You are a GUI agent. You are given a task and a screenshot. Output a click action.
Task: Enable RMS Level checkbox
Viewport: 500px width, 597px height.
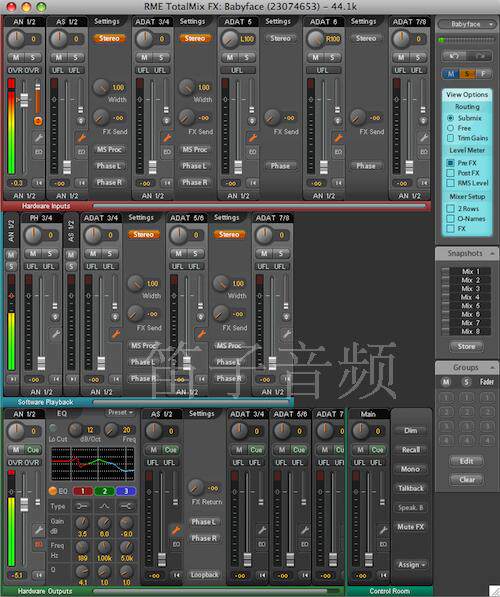pos(450,183)
